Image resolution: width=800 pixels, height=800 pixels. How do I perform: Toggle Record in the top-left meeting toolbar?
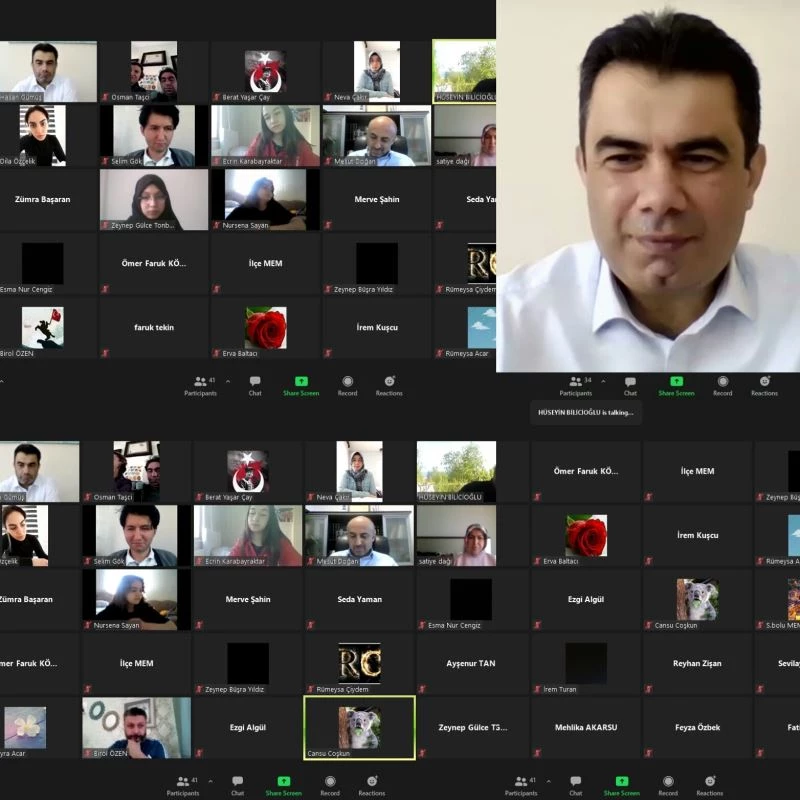(x=347, y=385)
